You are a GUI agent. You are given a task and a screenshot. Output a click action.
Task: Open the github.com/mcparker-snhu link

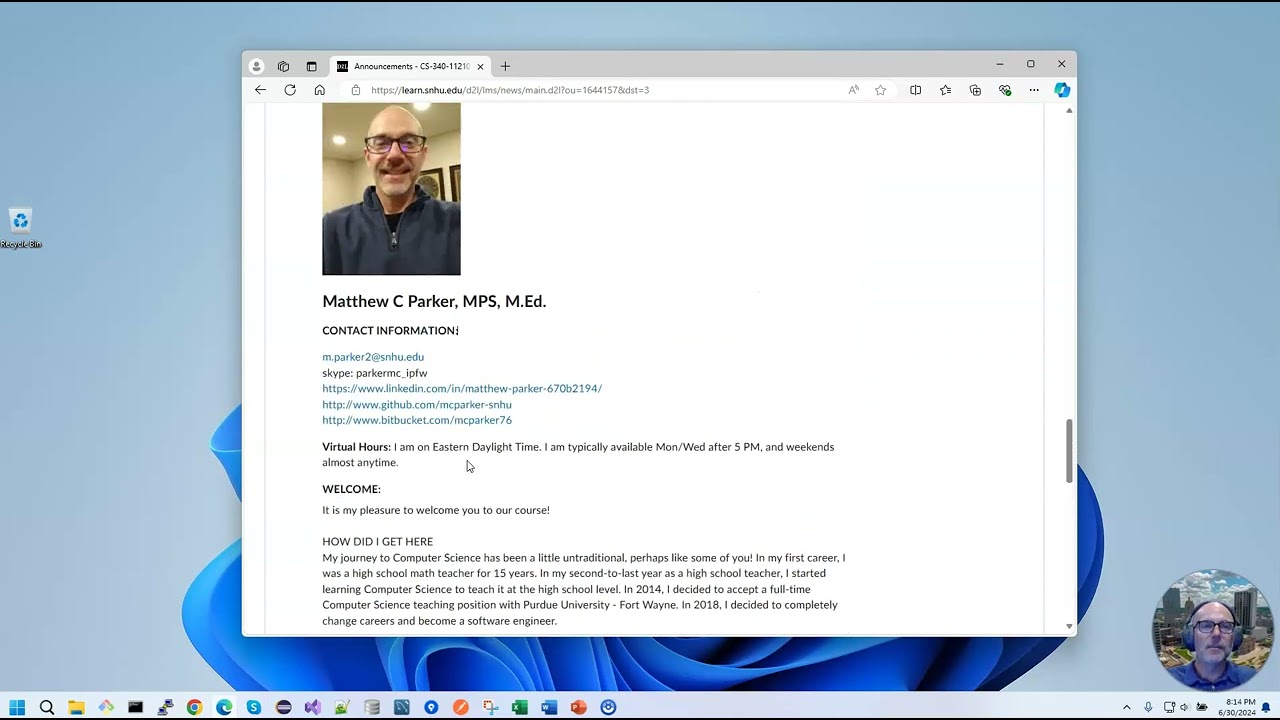417,405
